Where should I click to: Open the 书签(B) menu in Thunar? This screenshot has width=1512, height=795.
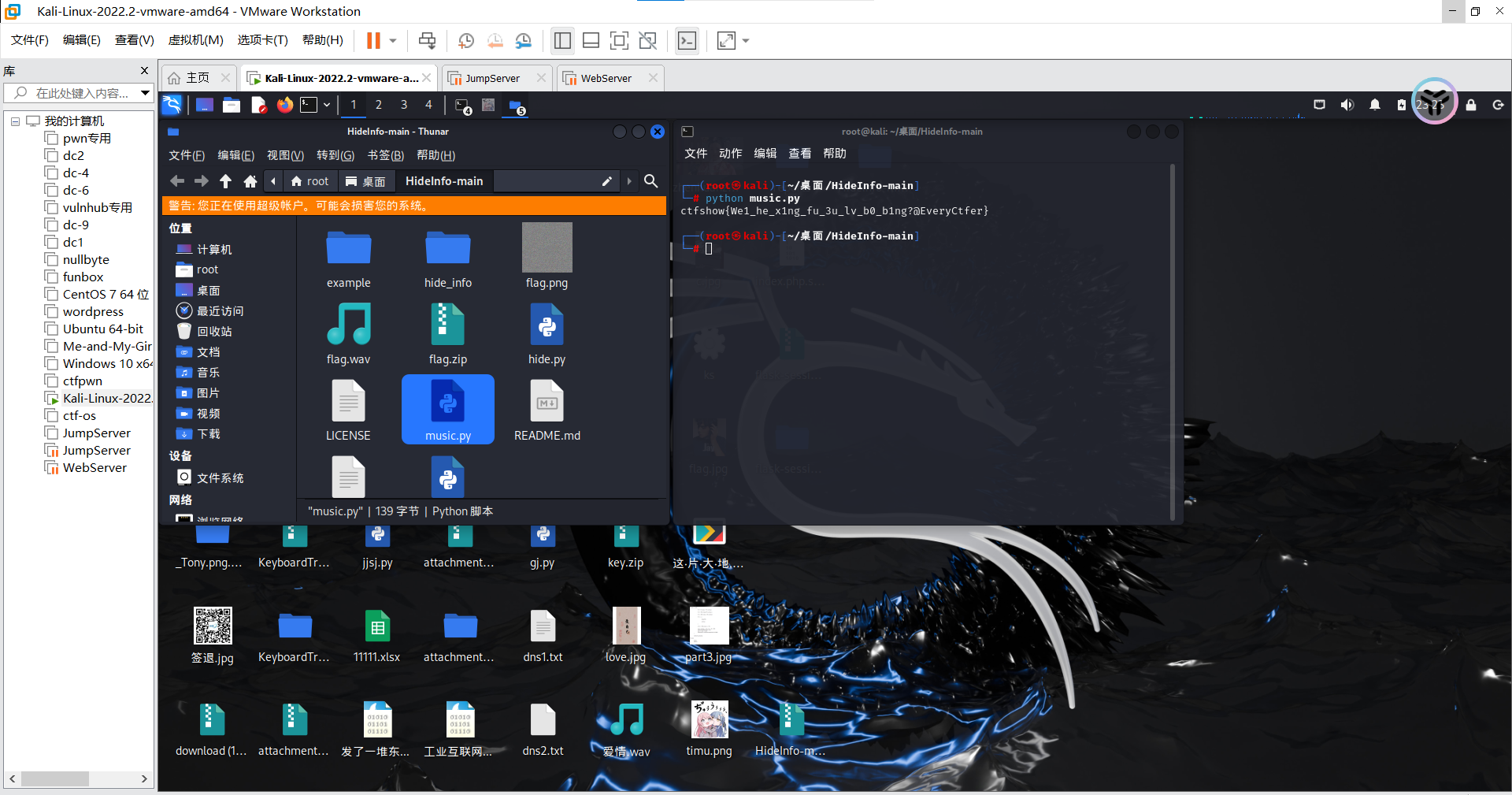pyautogui.click(x=386, y=156)
